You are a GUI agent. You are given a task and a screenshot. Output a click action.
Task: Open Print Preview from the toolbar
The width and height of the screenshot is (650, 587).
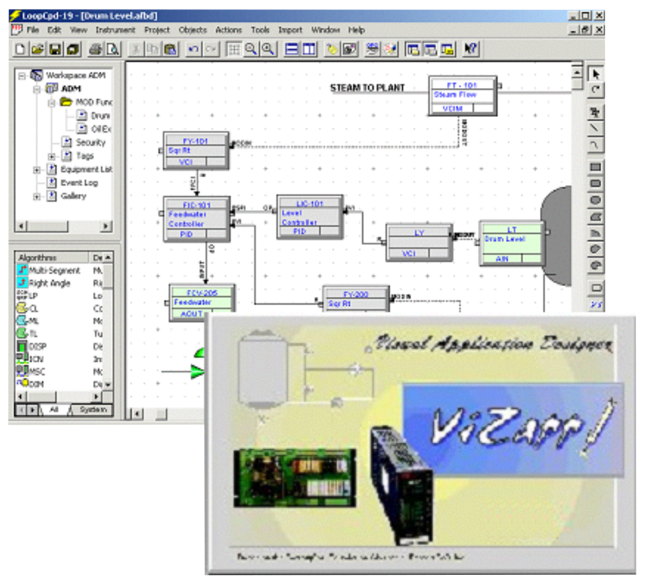pos(113,49)
